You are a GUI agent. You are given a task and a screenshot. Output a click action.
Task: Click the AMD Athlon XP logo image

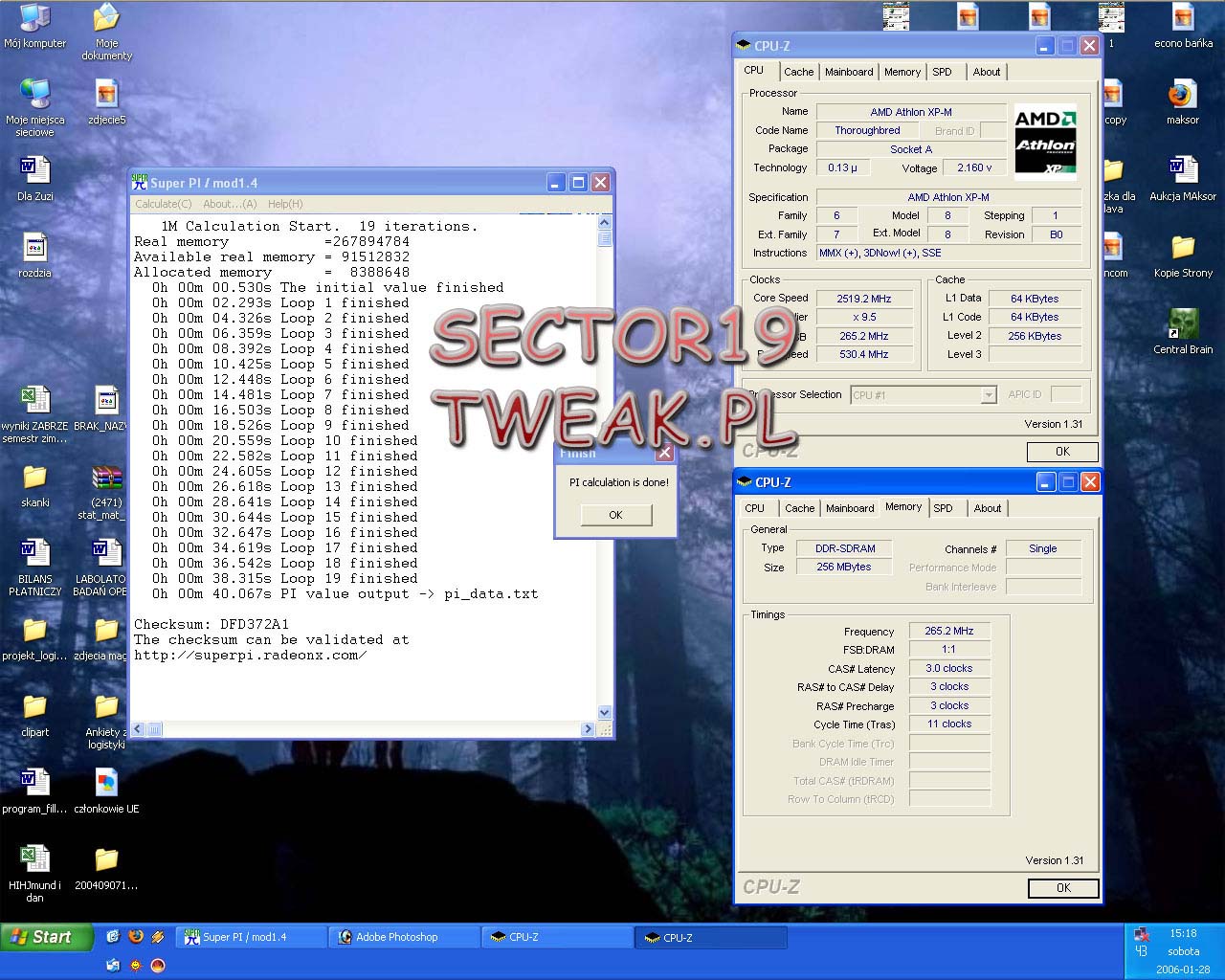coord(1045,143)
